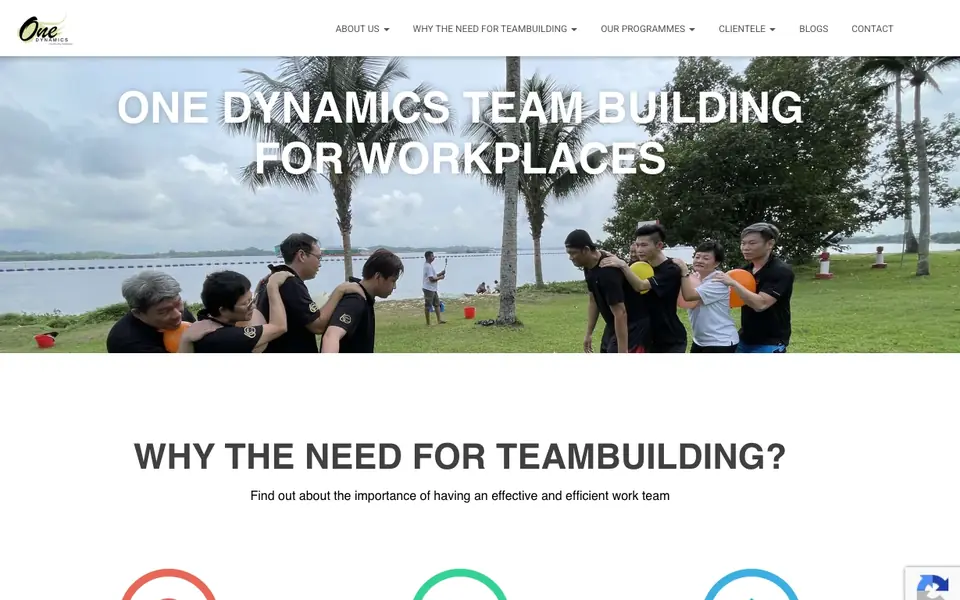This screenshot has height=600, width=960.
Task: Expand caret beside Why The Need For Teambuilding
Action: (x=574, y=29)
